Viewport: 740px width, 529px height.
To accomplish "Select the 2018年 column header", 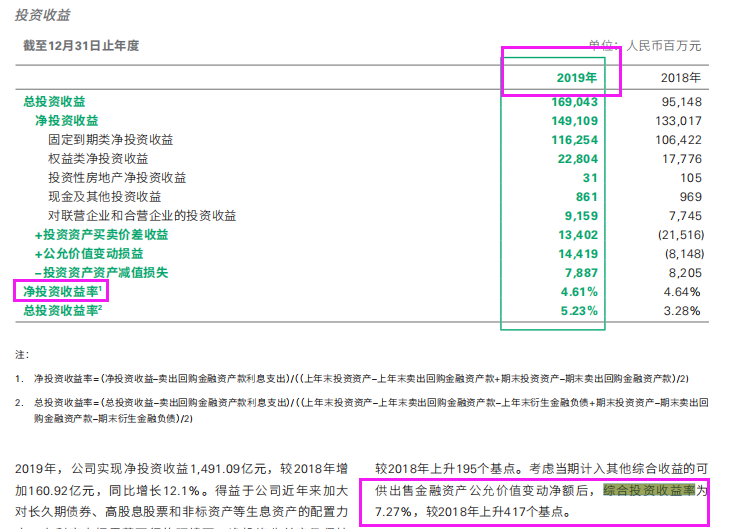I will 681,77.
